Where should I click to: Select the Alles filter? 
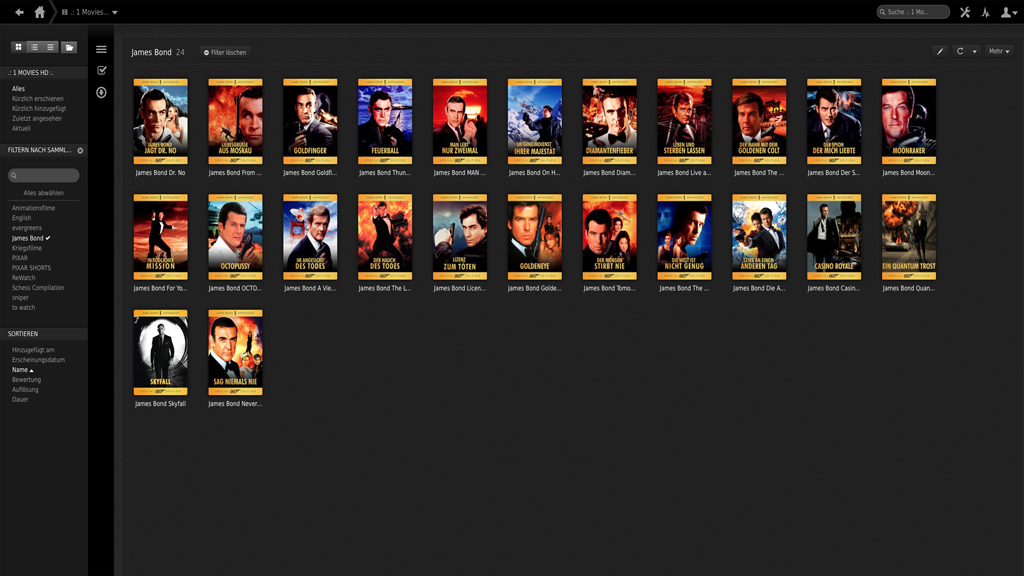pos(18,89)
